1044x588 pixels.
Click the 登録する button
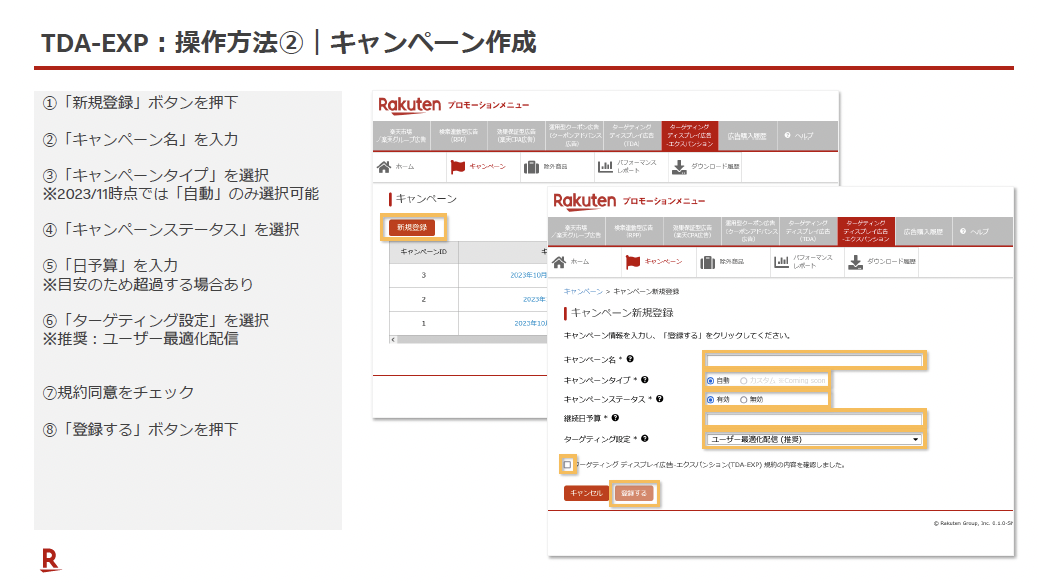pos(634,493)
